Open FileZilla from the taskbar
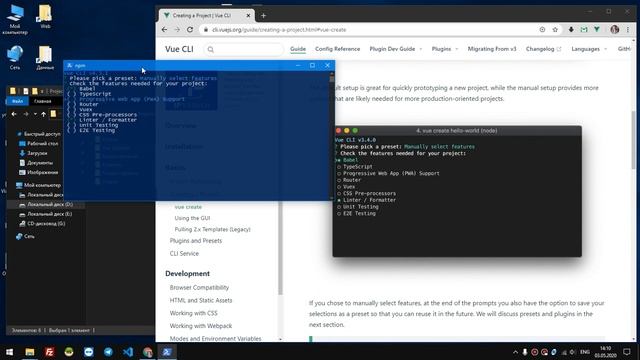The image size is (640, 360). click(x=49, y=352)
